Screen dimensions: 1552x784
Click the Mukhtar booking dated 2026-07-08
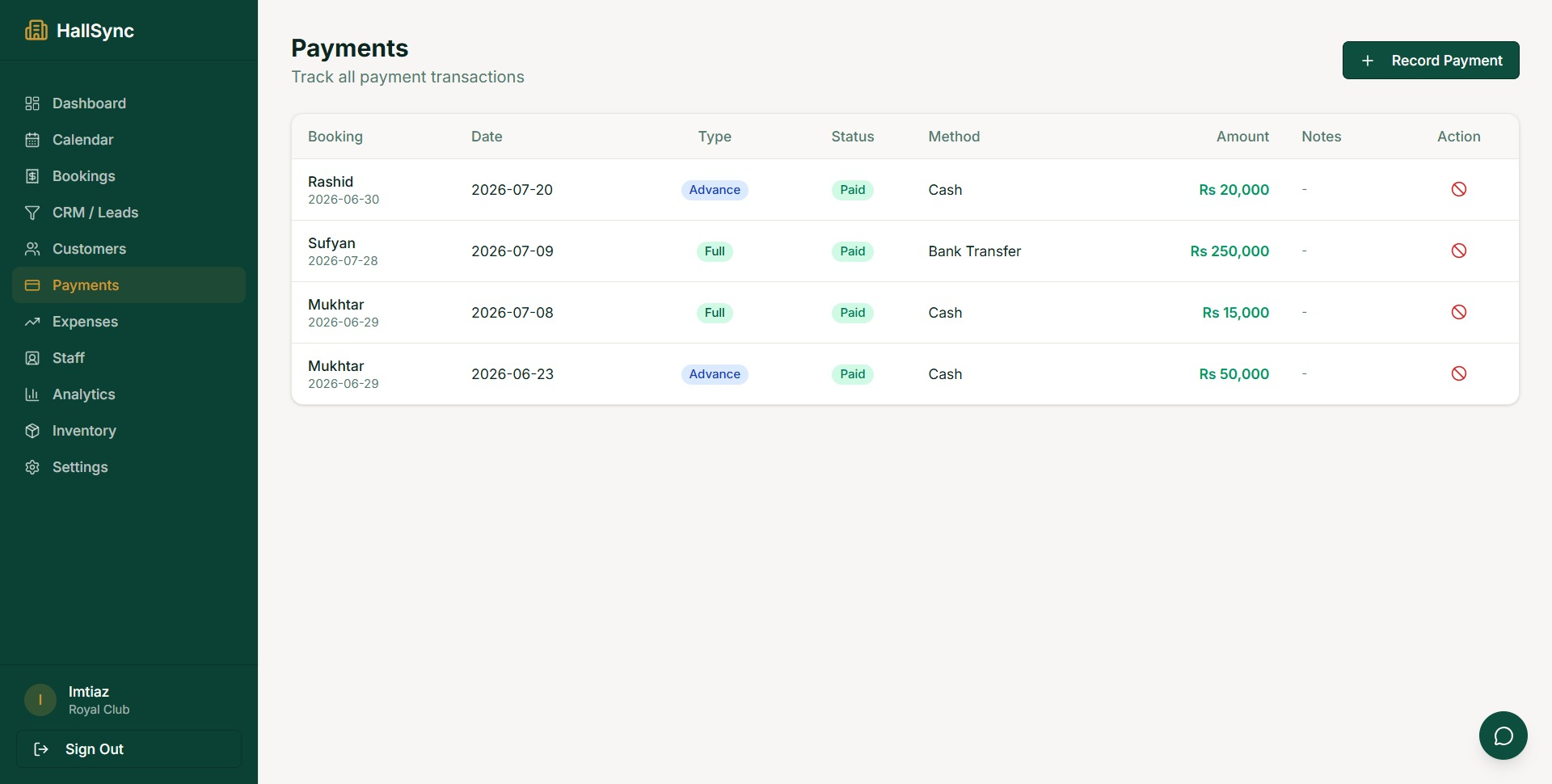pos(336,305)
